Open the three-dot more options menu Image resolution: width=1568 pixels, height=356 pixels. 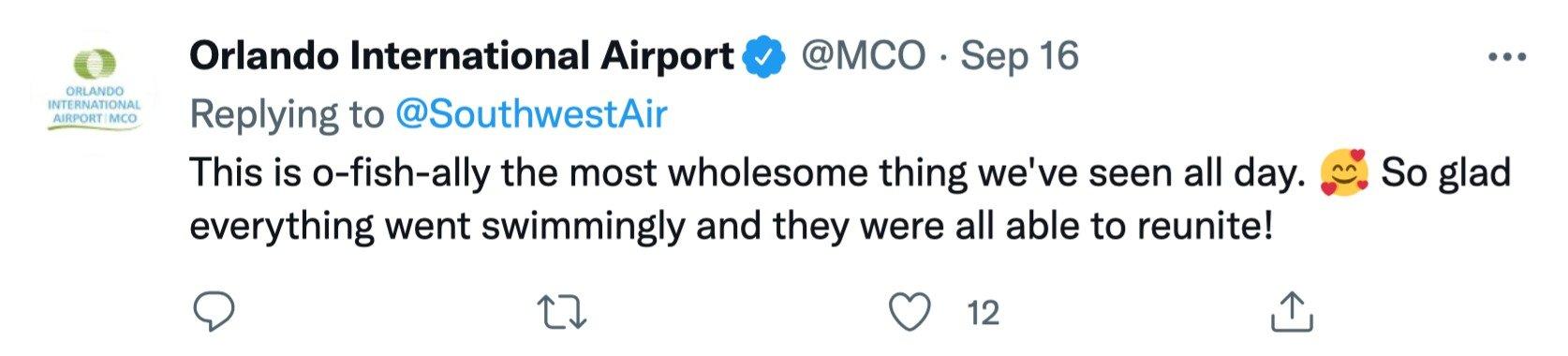click(x=1507, y=58)
